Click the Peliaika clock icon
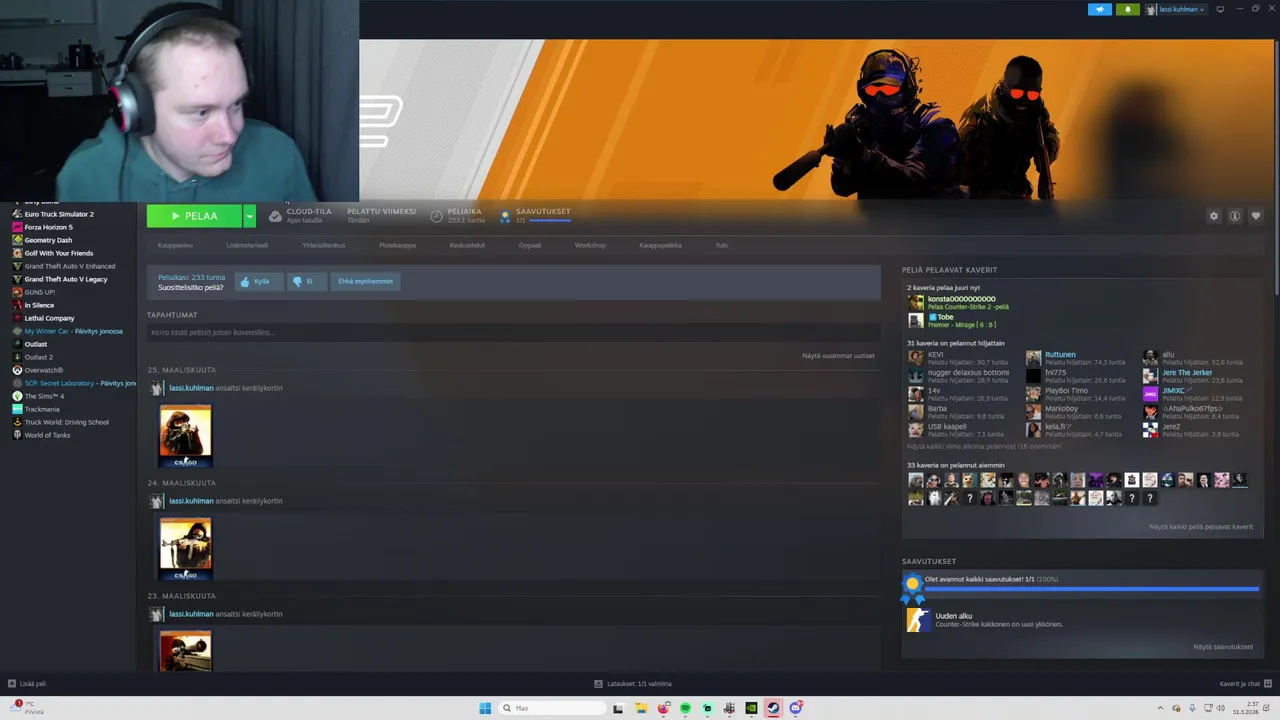 [436, 216]
